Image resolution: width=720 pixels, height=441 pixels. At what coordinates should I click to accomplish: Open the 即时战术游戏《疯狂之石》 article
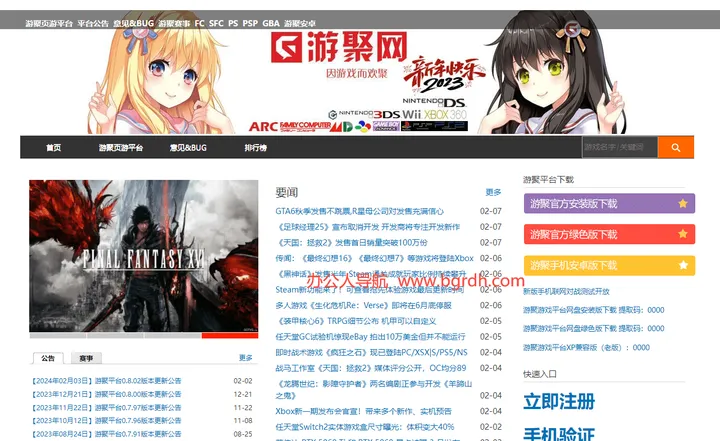point(371,352)
